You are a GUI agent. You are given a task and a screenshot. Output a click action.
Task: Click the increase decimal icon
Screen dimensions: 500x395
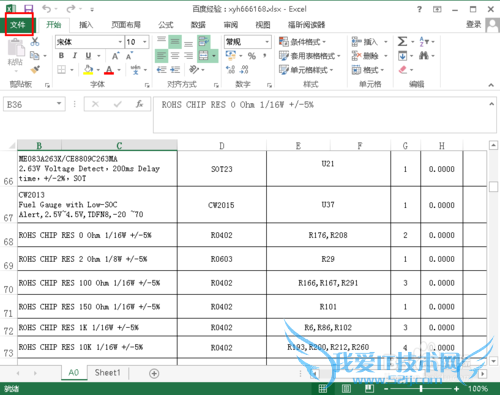point(230,70)
